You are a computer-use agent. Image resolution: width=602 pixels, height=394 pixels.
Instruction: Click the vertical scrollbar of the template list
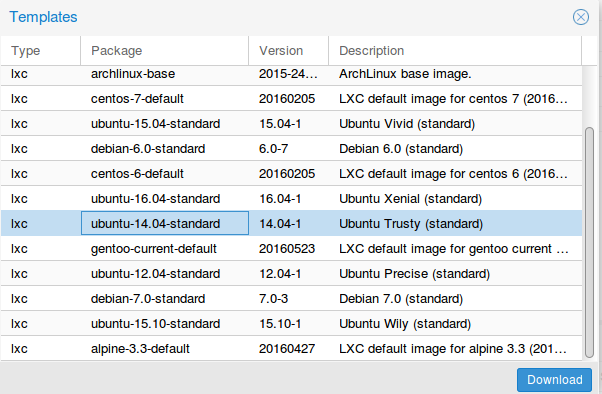click(x=589, y=242)
